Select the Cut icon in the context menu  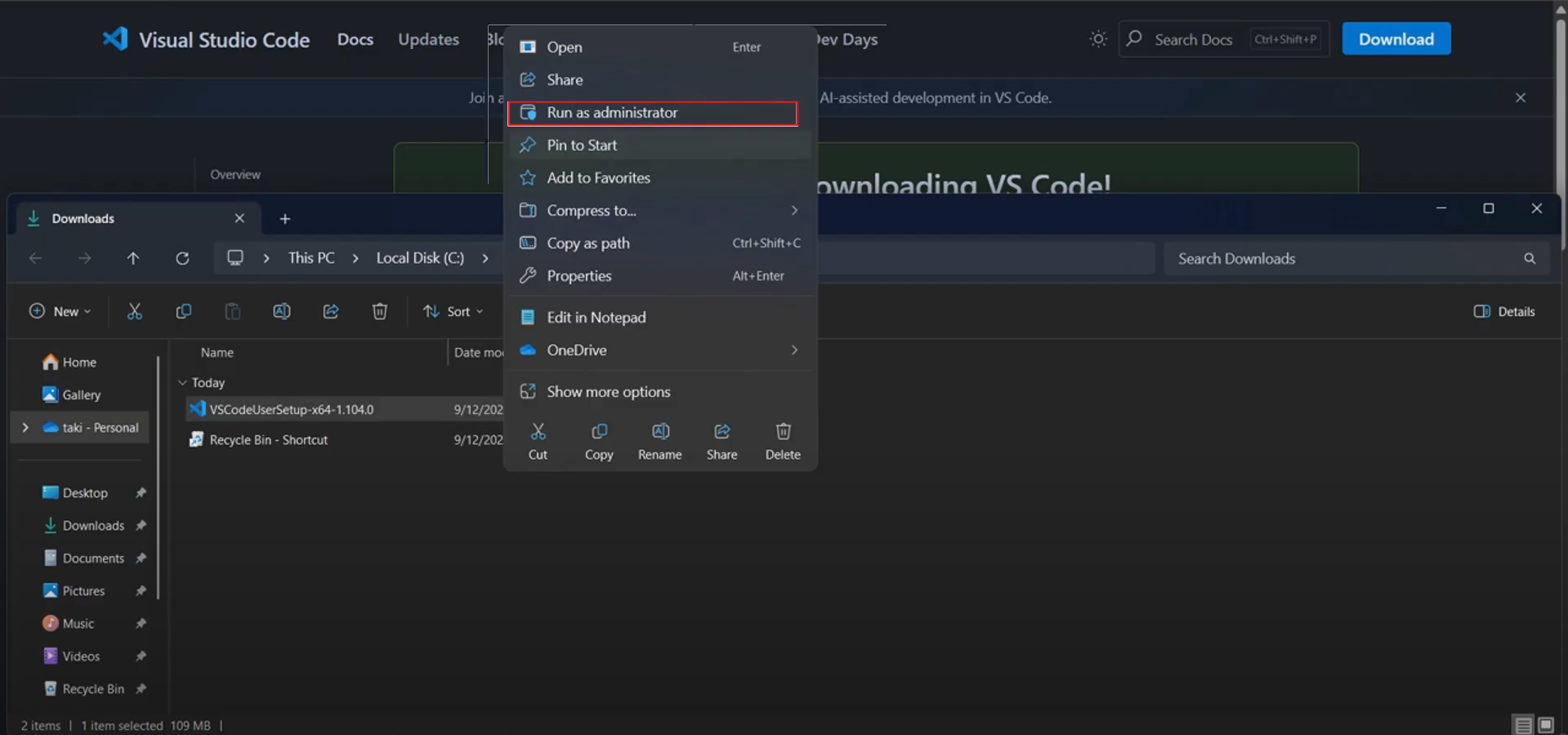pyautogui.click(x=538, y=440)
